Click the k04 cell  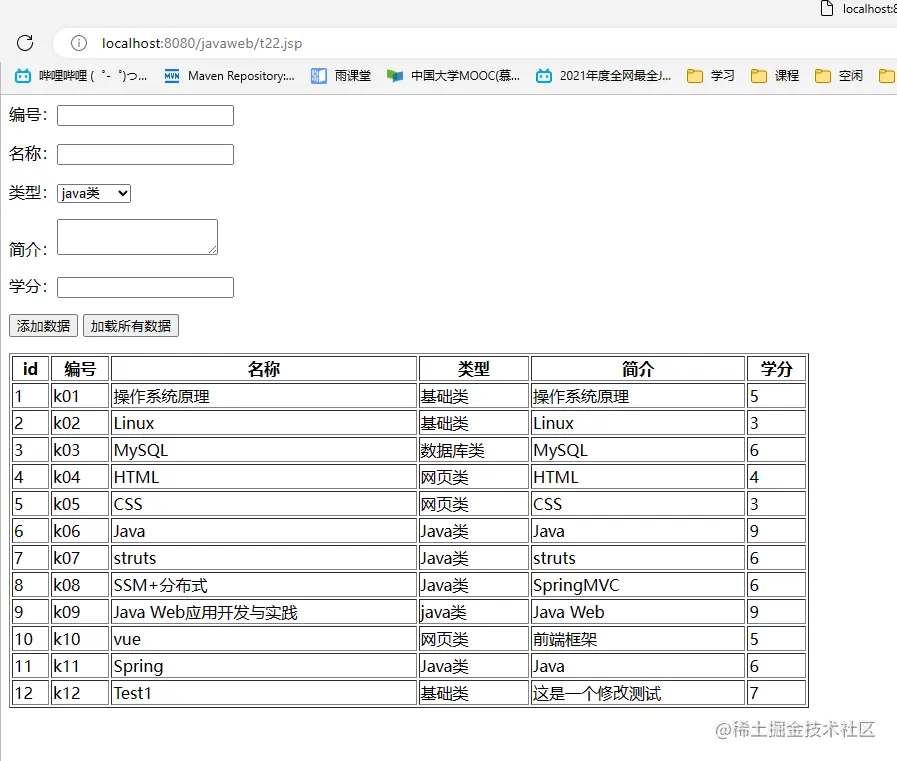pos(80,477)
